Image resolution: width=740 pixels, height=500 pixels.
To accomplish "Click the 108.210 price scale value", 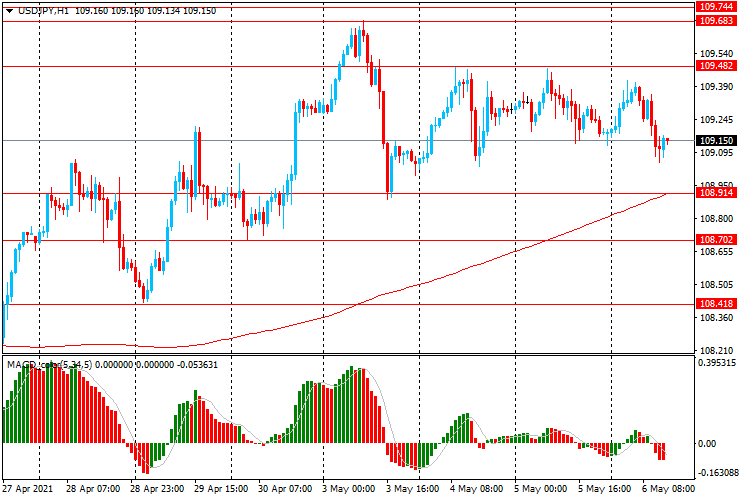I will (716, 350).
